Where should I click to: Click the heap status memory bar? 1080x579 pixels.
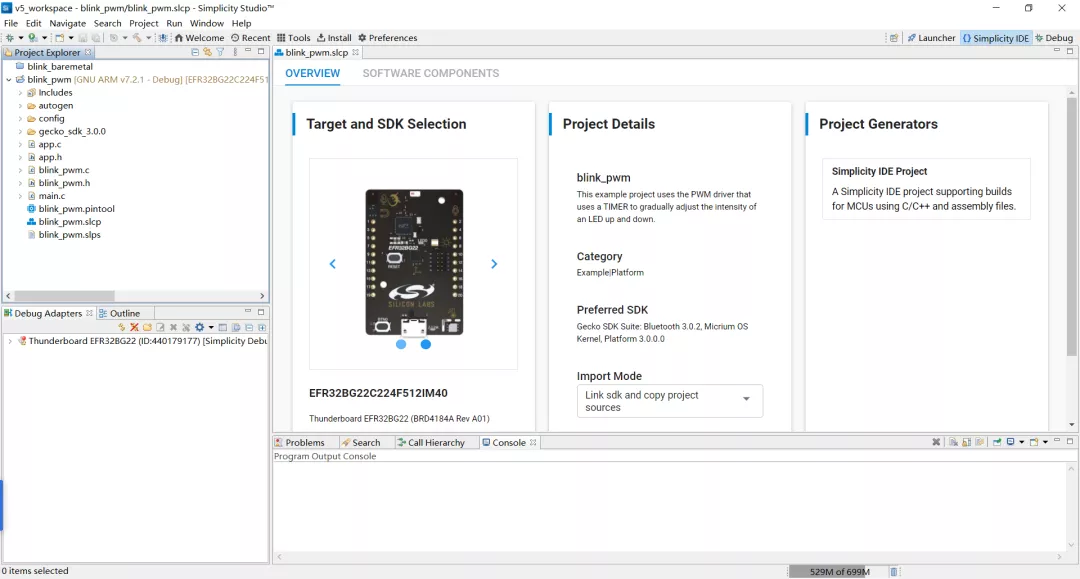click(839, 572)
